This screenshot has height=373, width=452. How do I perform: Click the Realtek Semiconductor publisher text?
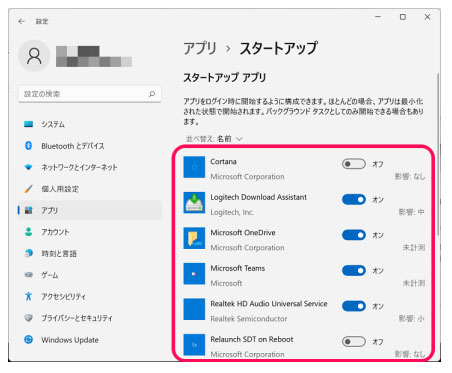pyautogui.click(x=249, y=319)
